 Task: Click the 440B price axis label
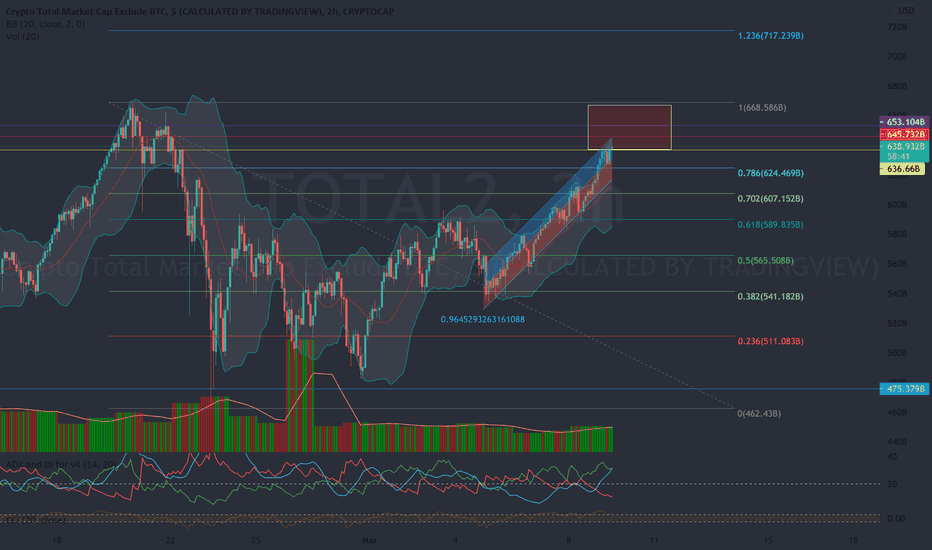(897, 442)
